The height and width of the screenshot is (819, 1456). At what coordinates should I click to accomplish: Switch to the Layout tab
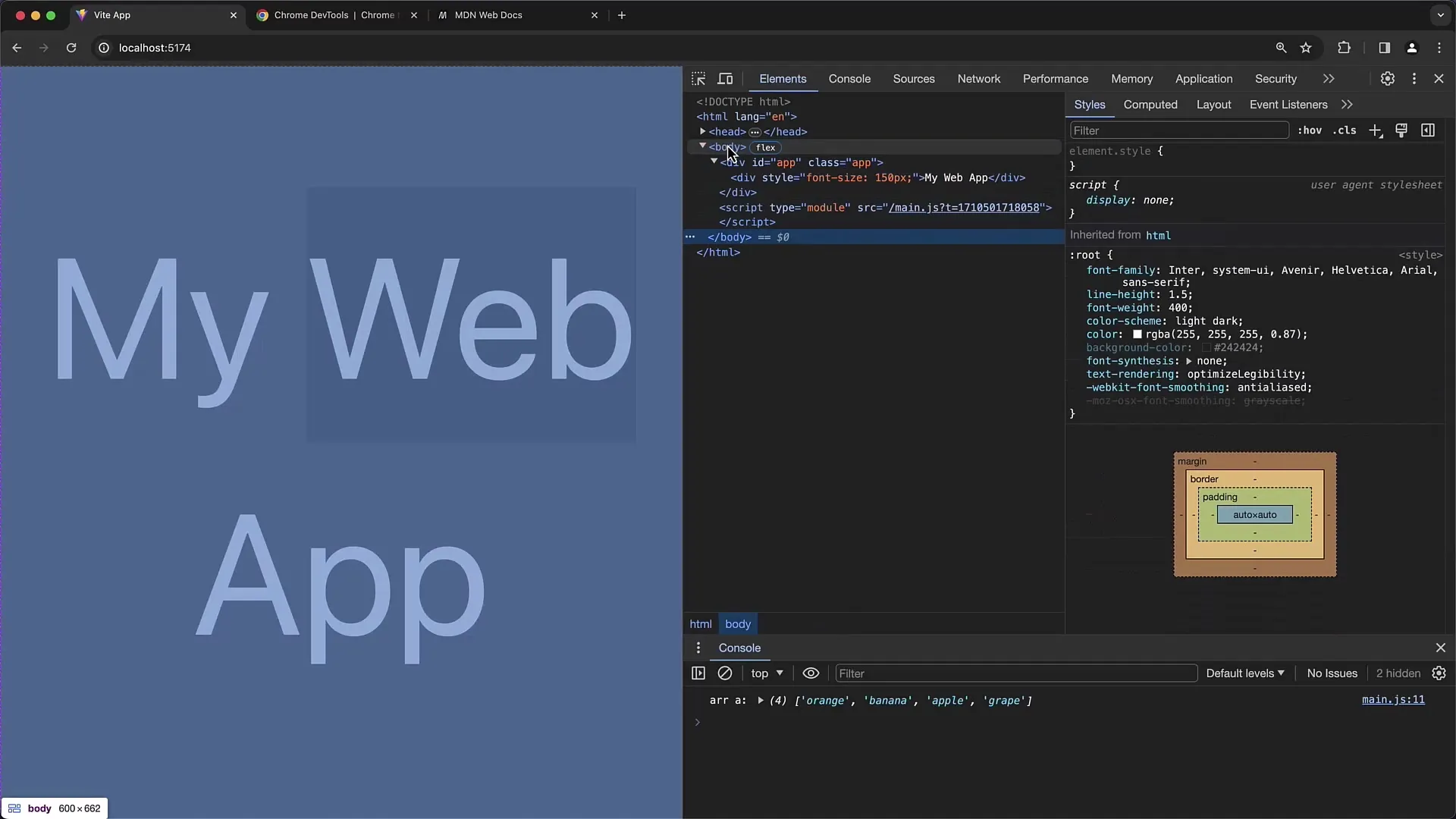[x=1214, y=105]
